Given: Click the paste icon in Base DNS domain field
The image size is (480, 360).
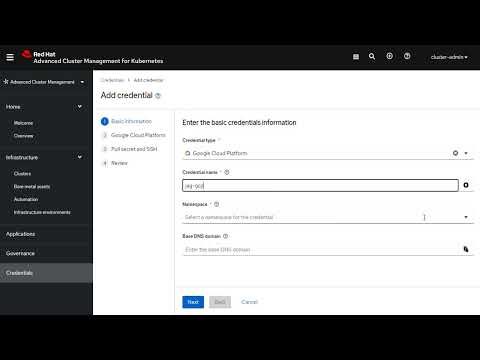Looking at the screenshot, I should [x=466, y=249].
